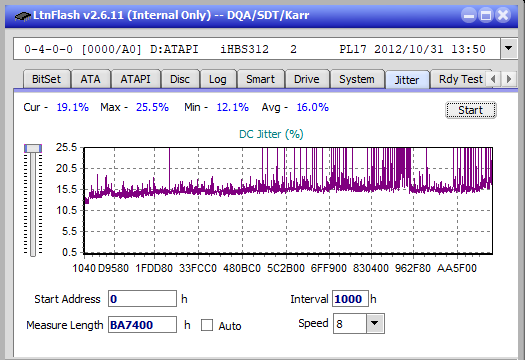Screen dimensions: 525x360
Task: Select the Interval value box
Action: coord(350,299)
